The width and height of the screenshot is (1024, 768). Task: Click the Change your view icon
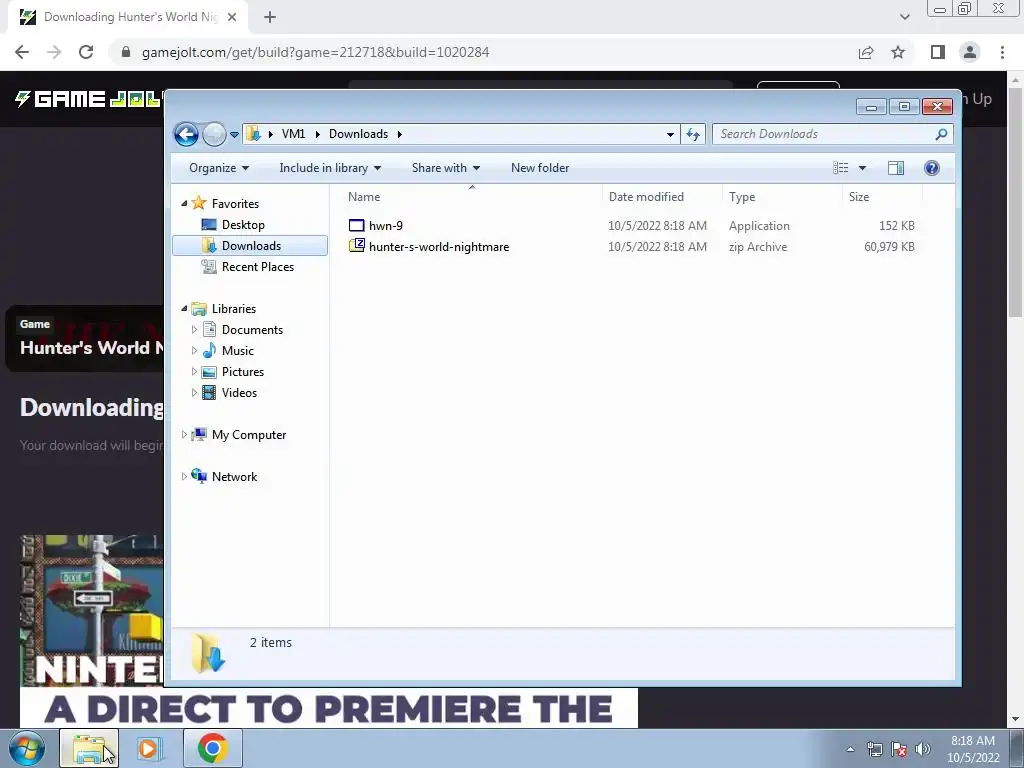pyautogui.click(x=840, y=168)
